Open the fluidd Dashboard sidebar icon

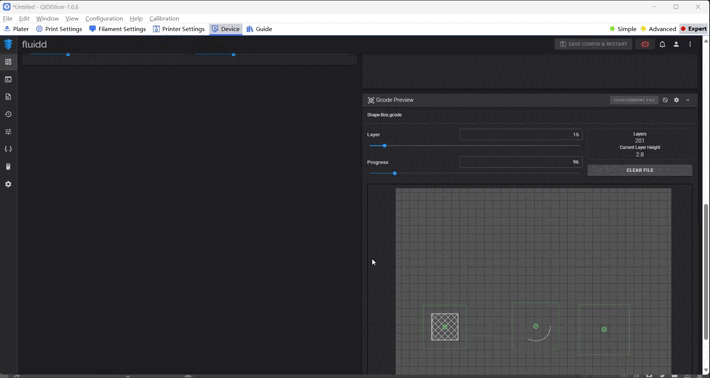point(8,62)
